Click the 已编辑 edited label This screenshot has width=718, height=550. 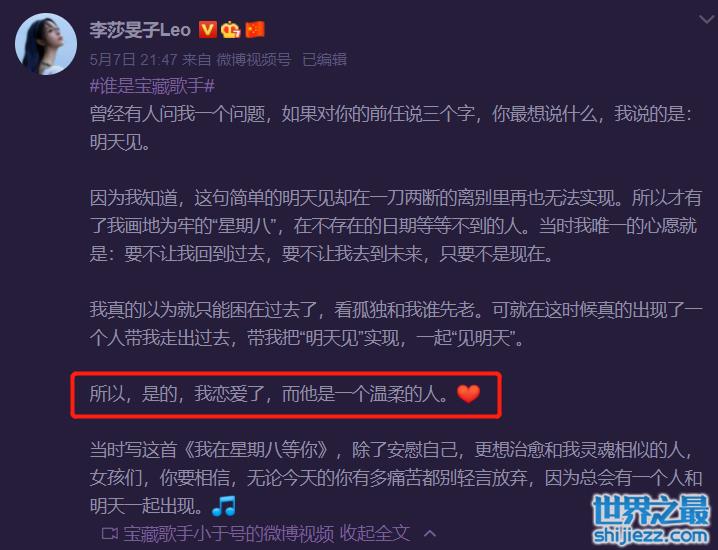[x=325, y=59]
